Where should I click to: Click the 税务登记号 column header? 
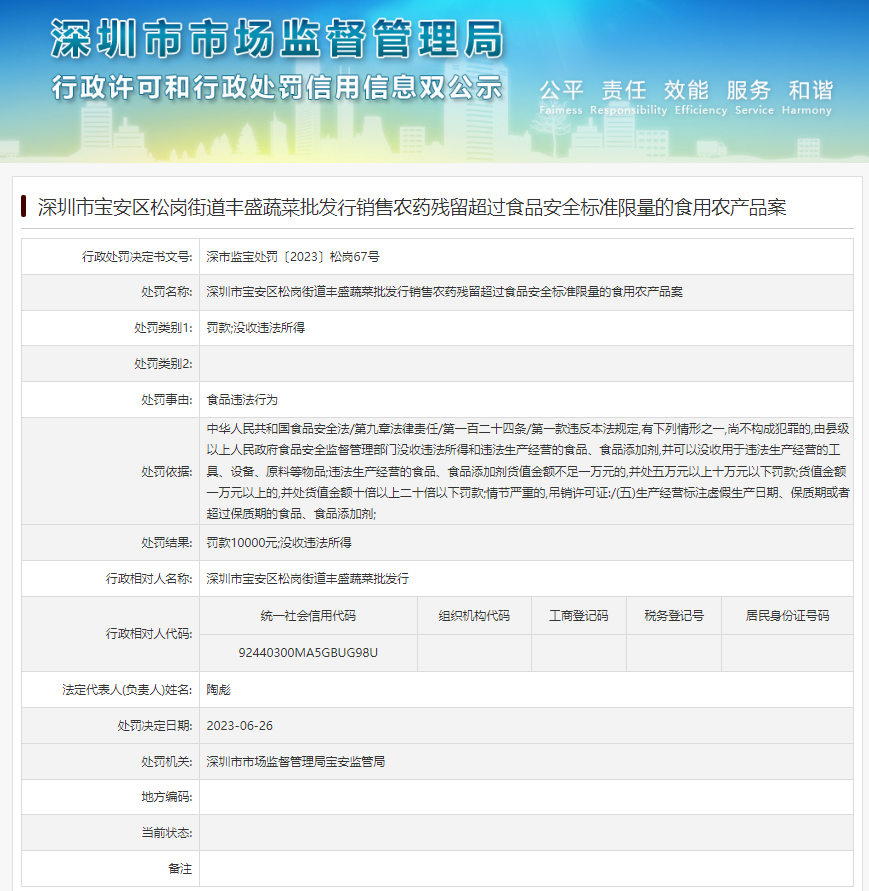pyautogui.click(x=674, y=615)
